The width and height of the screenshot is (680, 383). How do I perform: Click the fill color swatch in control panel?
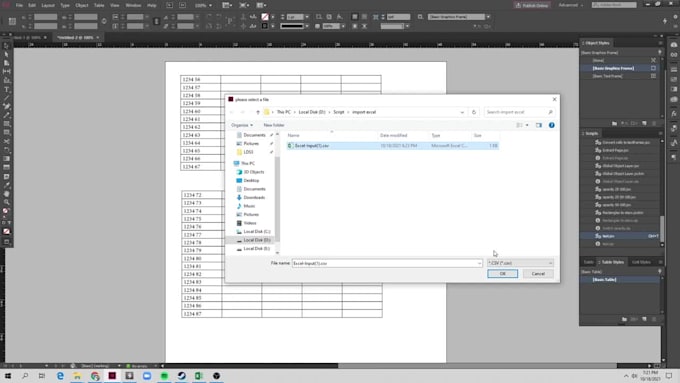coord(265,17)
